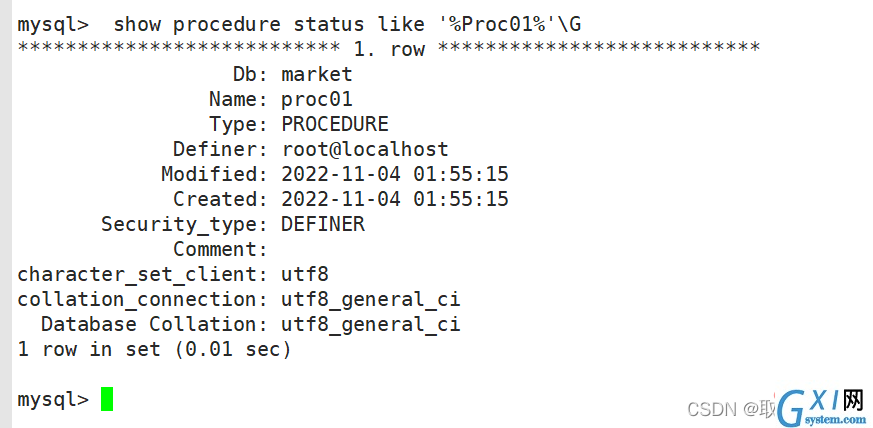This screenshot has height=428, width=873.
Task: Click the 'show procedure status' command text
Action: tap(238, 24)
